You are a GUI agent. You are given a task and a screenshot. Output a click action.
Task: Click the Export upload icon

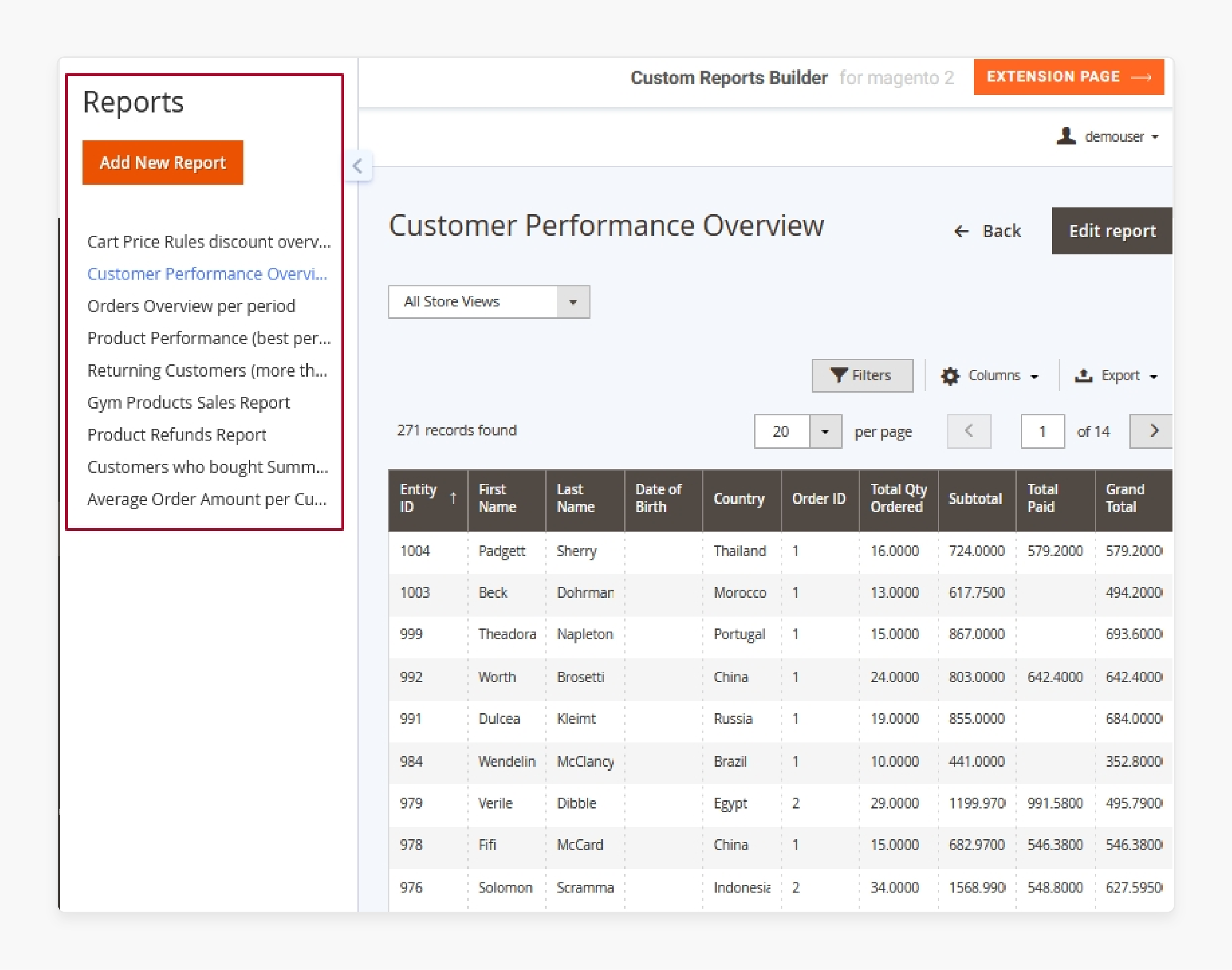coord(1083,376)
